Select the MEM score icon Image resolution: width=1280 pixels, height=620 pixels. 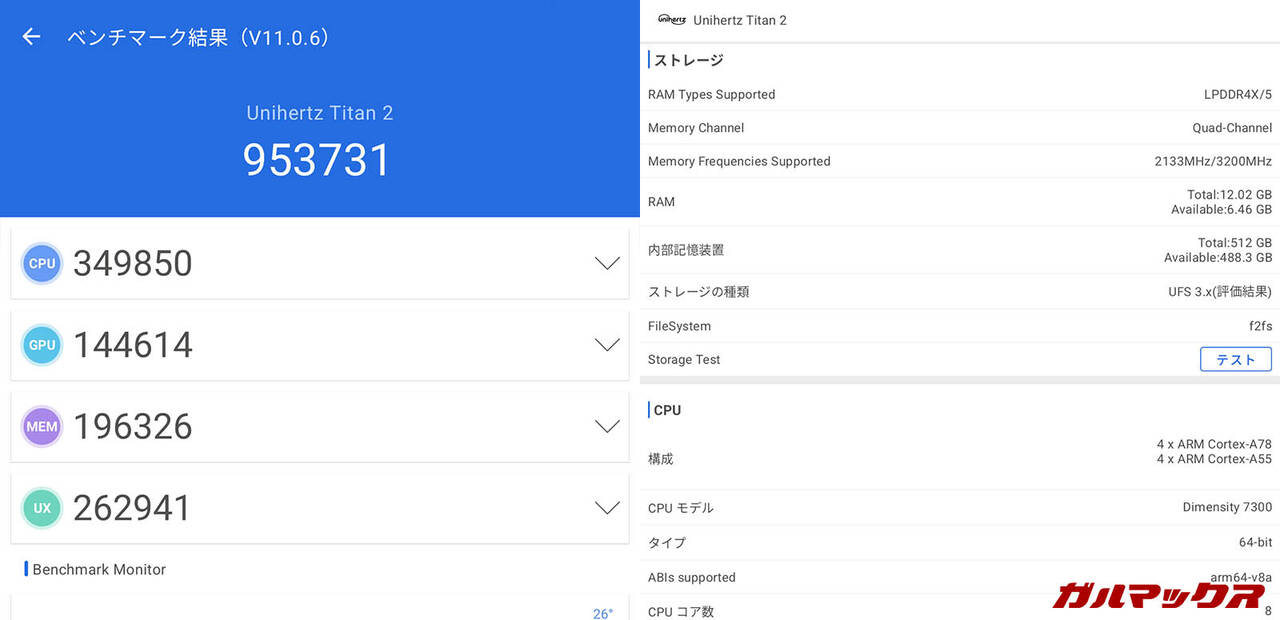[x=41, y=426]
